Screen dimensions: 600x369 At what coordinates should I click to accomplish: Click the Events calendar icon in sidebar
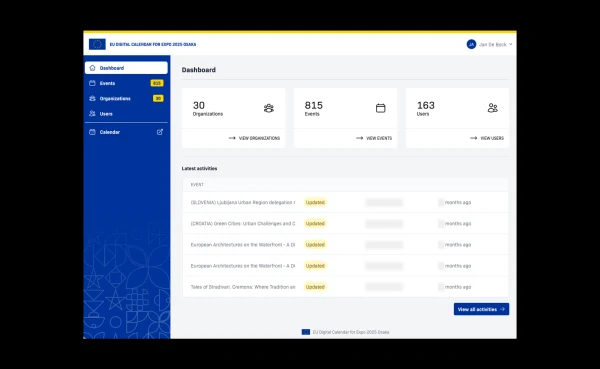point(92,83)
